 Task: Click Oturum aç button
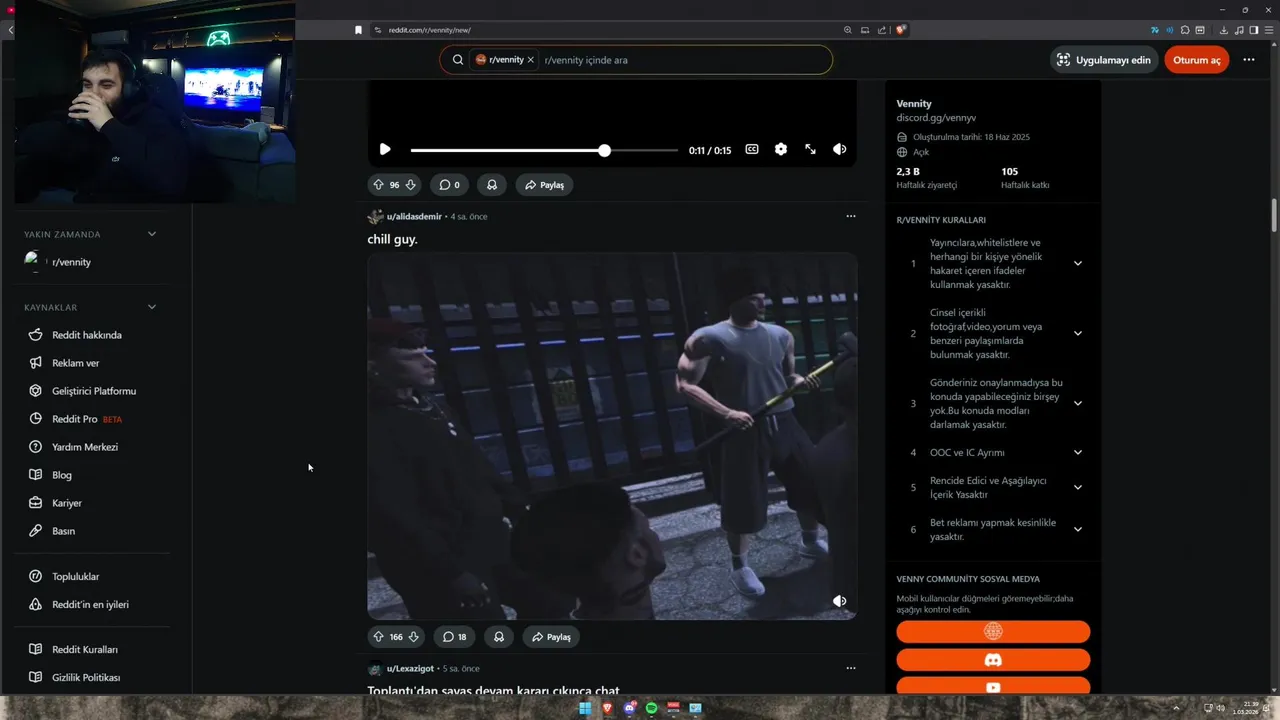1197,60
